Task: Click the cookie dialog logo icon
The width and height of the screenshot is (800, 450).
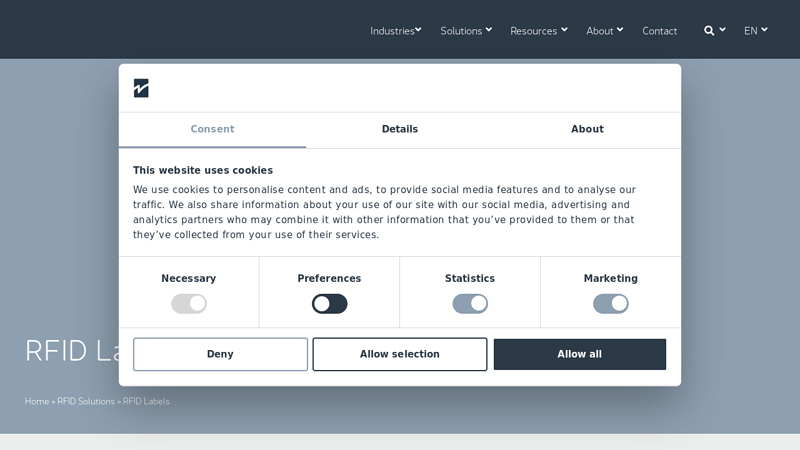Action: coord(141,88)
